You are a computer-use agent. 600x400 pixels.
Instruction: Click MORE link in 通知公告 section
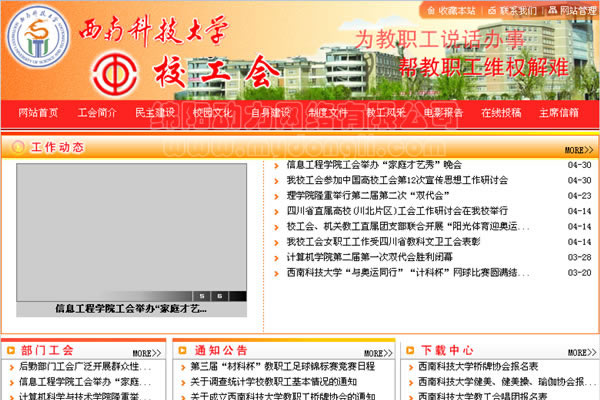[378, 353]
